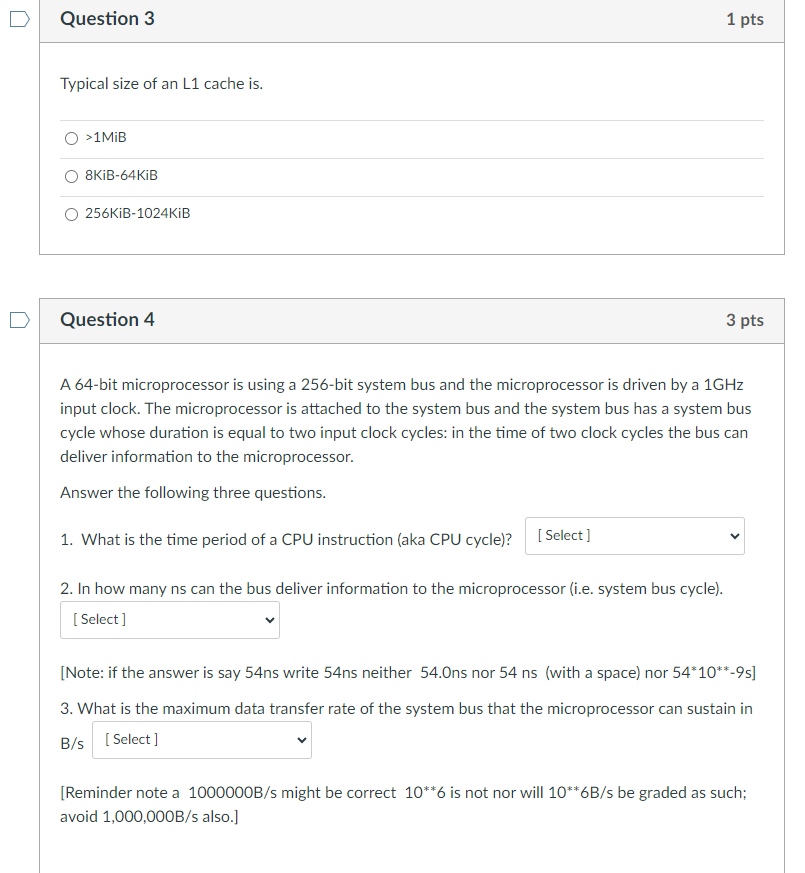Viewport: 805px width, 873px height.
Task: Open the data transfer rate Select dropdown
Action: [x=201, y=740]
